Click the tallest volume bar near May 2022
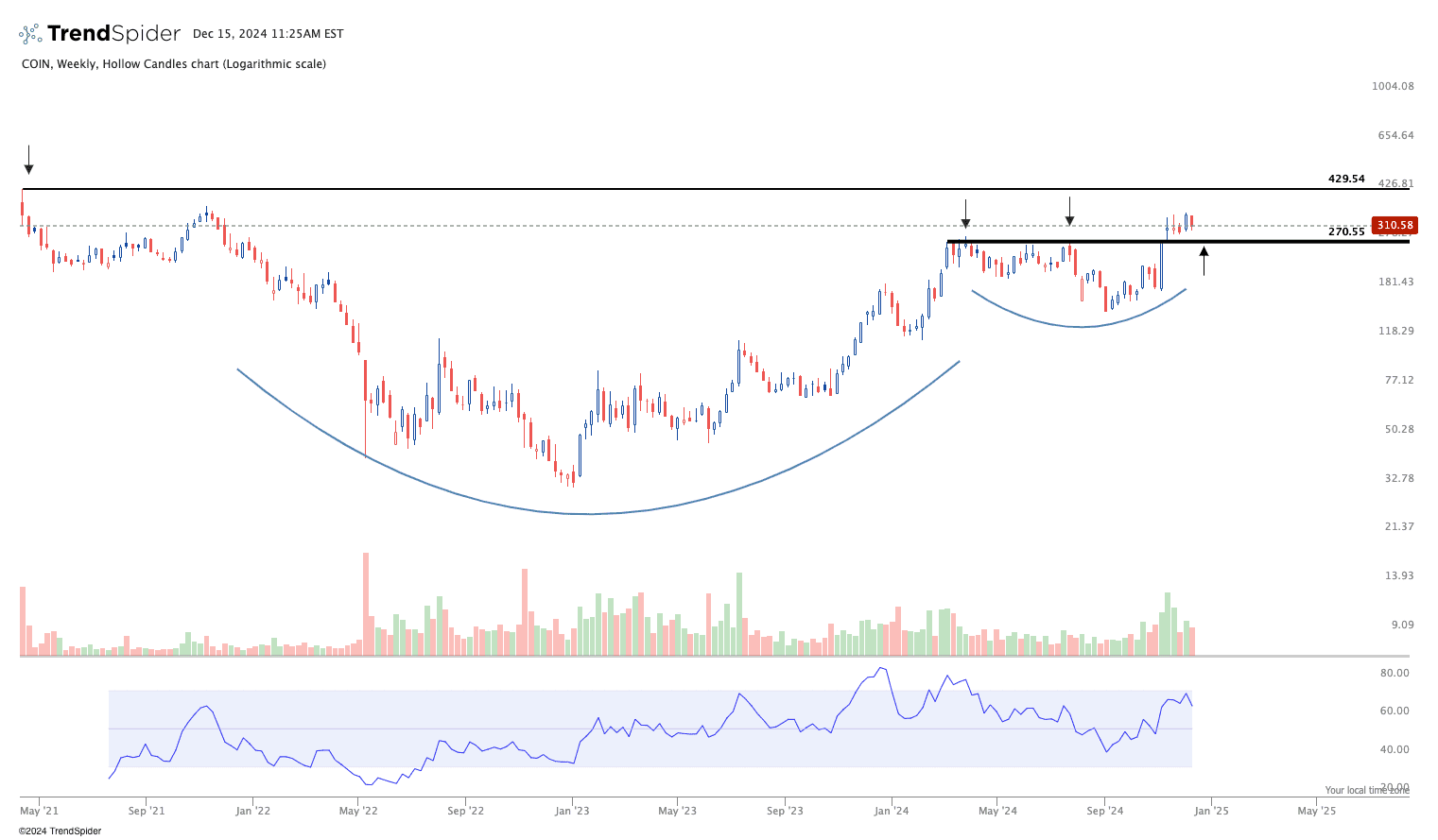This screenshot has height=840, width=1438. pyautogui.click(x=366, y=604)
